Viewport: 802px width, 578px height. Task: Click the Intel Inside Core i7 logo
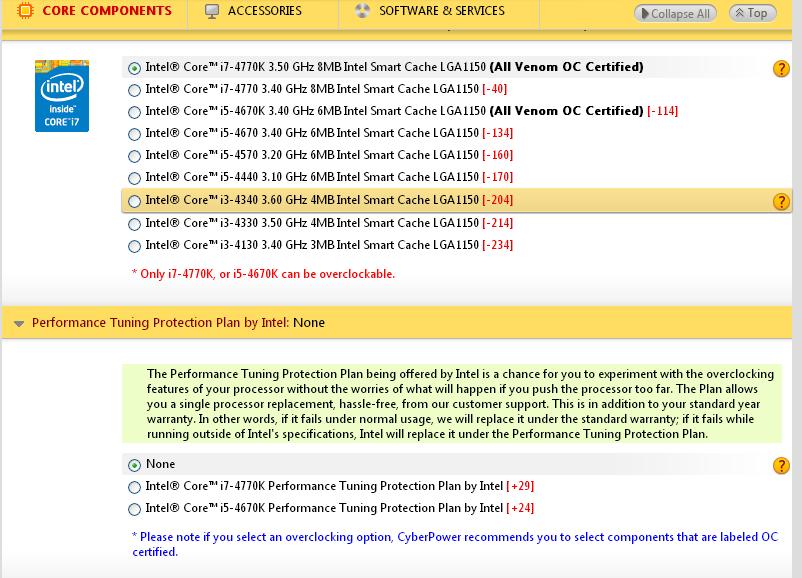(x=62, y=96)
